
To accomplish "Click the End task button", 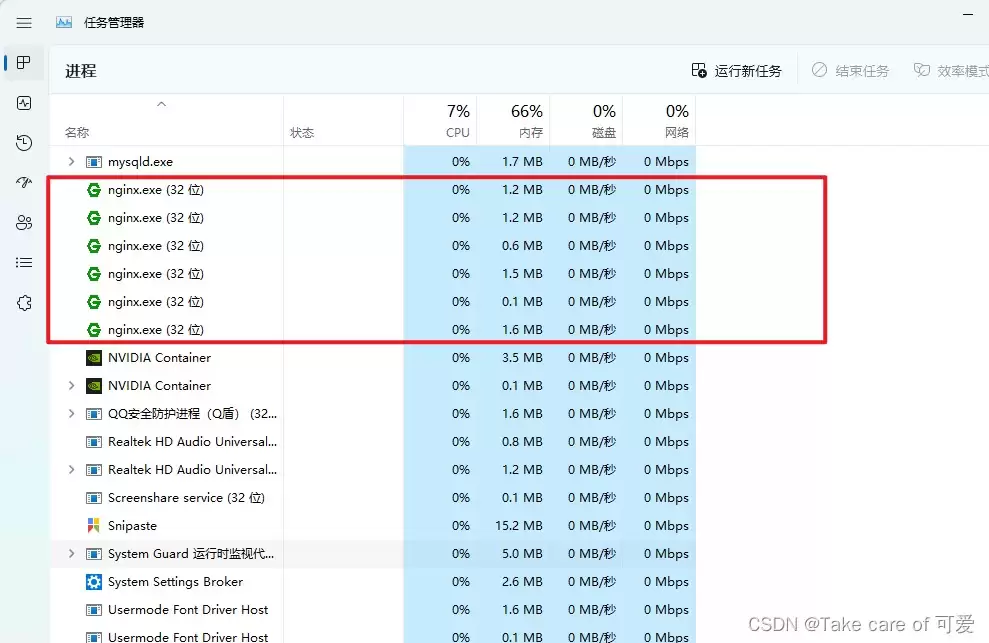I will coord(850,71).
